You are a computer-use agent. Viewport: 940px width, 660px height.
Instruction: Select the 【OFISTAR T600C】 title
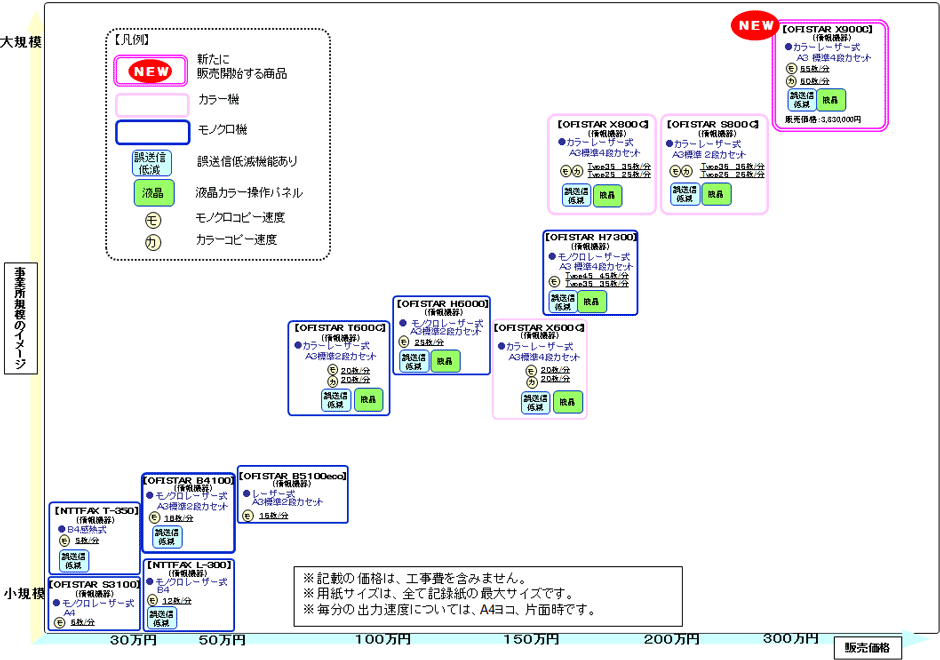340,328
